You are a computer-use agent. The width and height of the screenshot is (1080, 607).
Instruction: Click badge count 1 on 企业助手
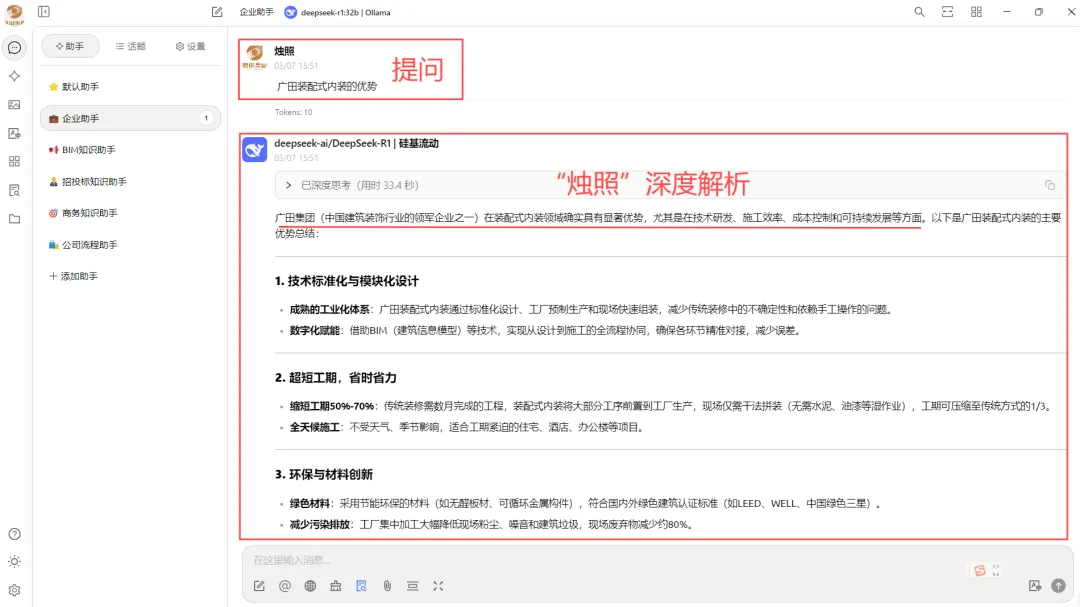point(206,119)
